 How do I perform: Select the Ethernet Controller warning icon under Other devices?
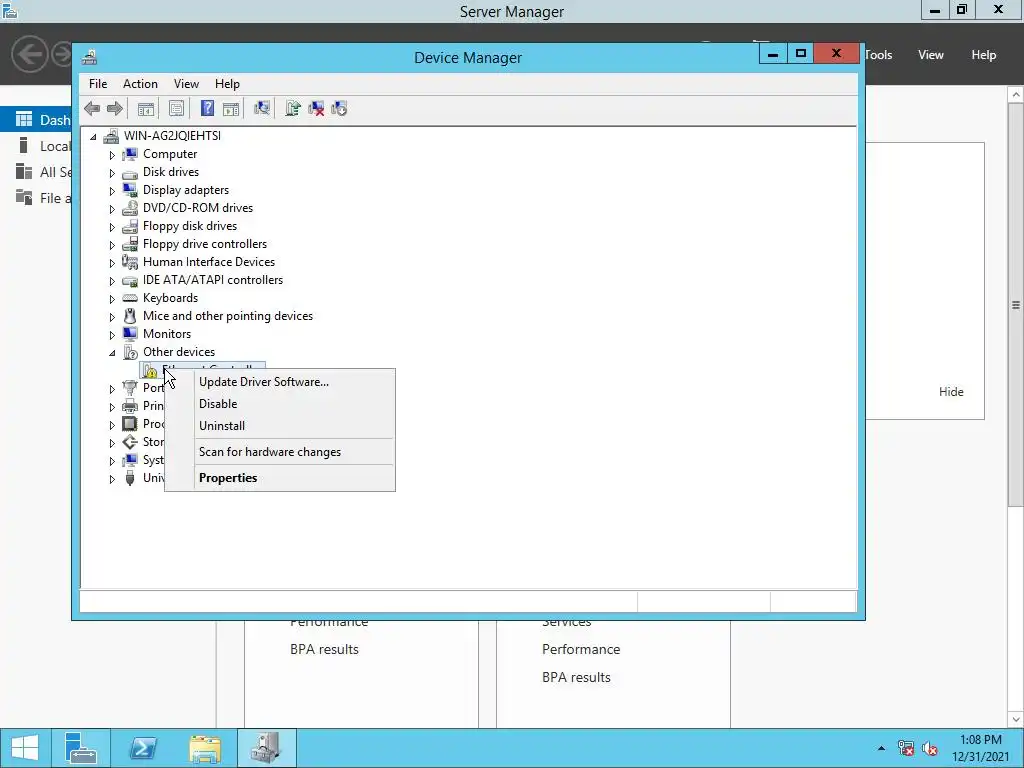click(x=150, y=370)
